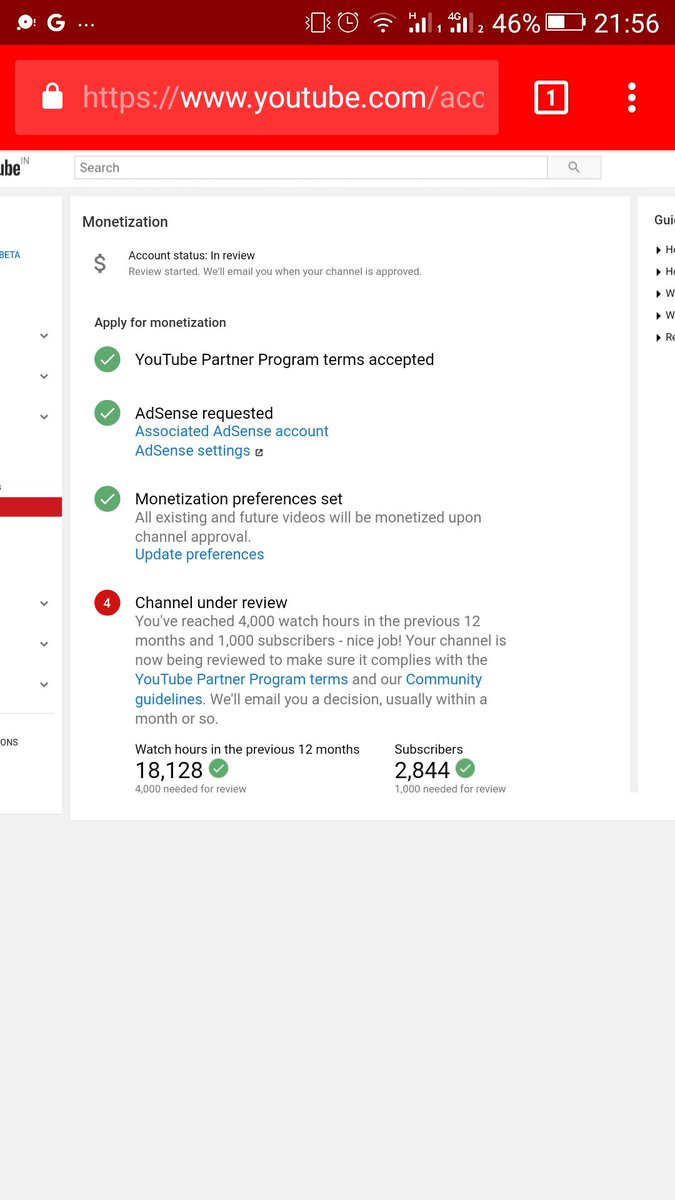Select the red highlighted sidebar item
The image size is (675, 1200).
[x=31, y=507]
